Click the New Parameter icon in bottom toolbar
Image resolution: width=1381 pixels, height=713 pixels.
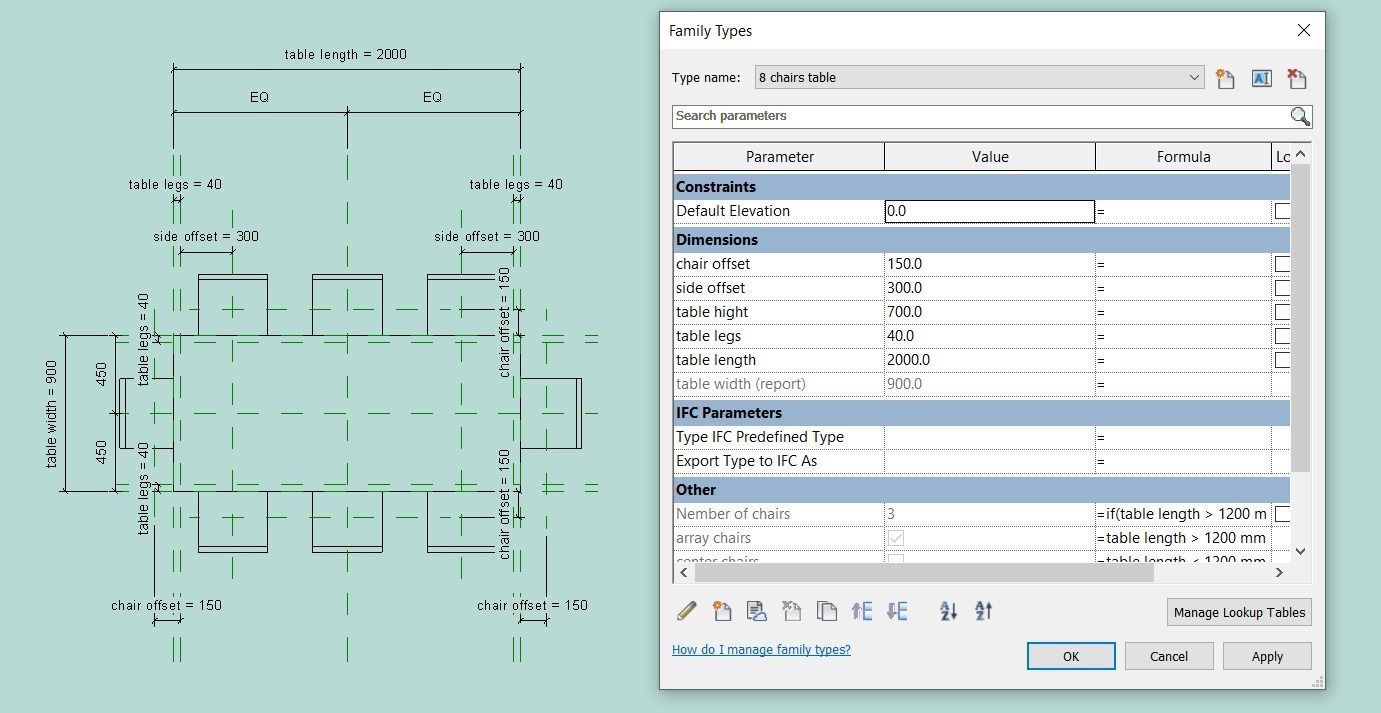tap(722, 611)
